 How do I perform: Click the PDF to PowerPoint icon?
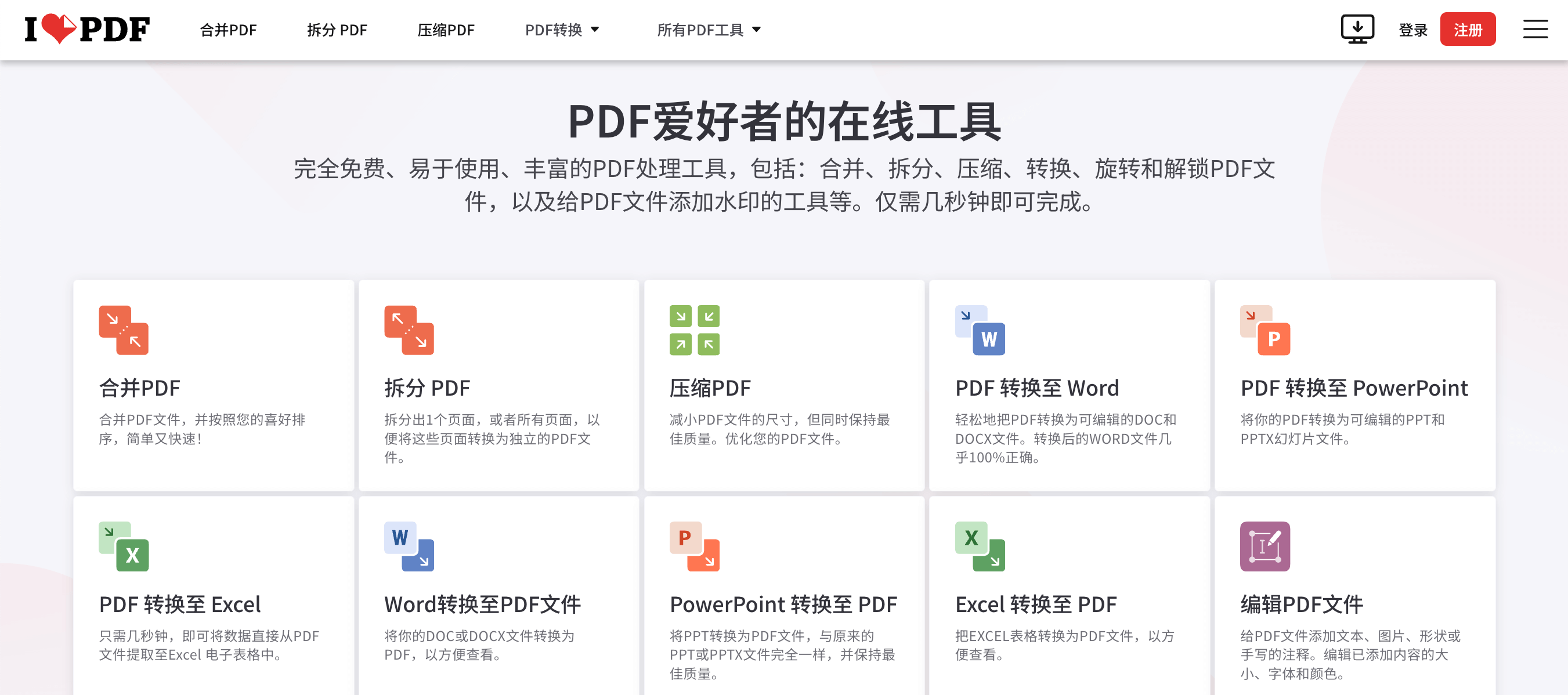click(x=1265, y=330)
